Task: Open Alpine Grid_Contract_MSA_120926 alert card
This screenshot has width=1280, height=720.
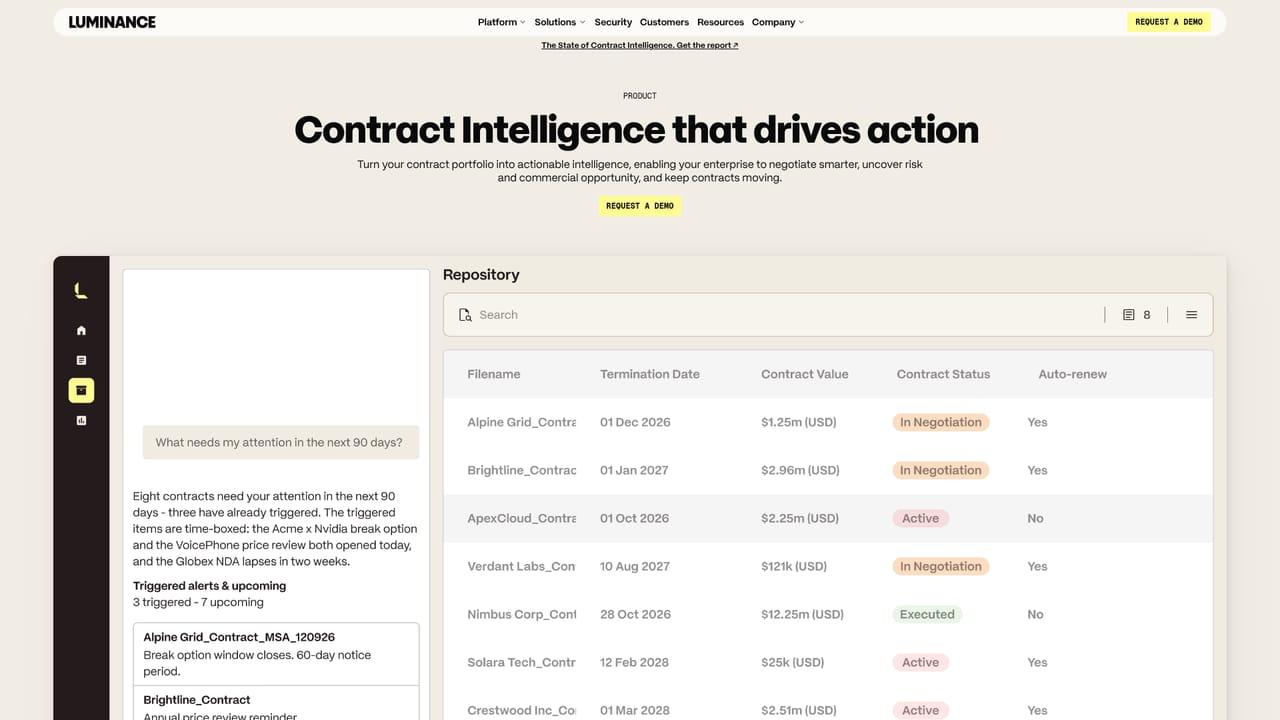Action: [276, 654]
